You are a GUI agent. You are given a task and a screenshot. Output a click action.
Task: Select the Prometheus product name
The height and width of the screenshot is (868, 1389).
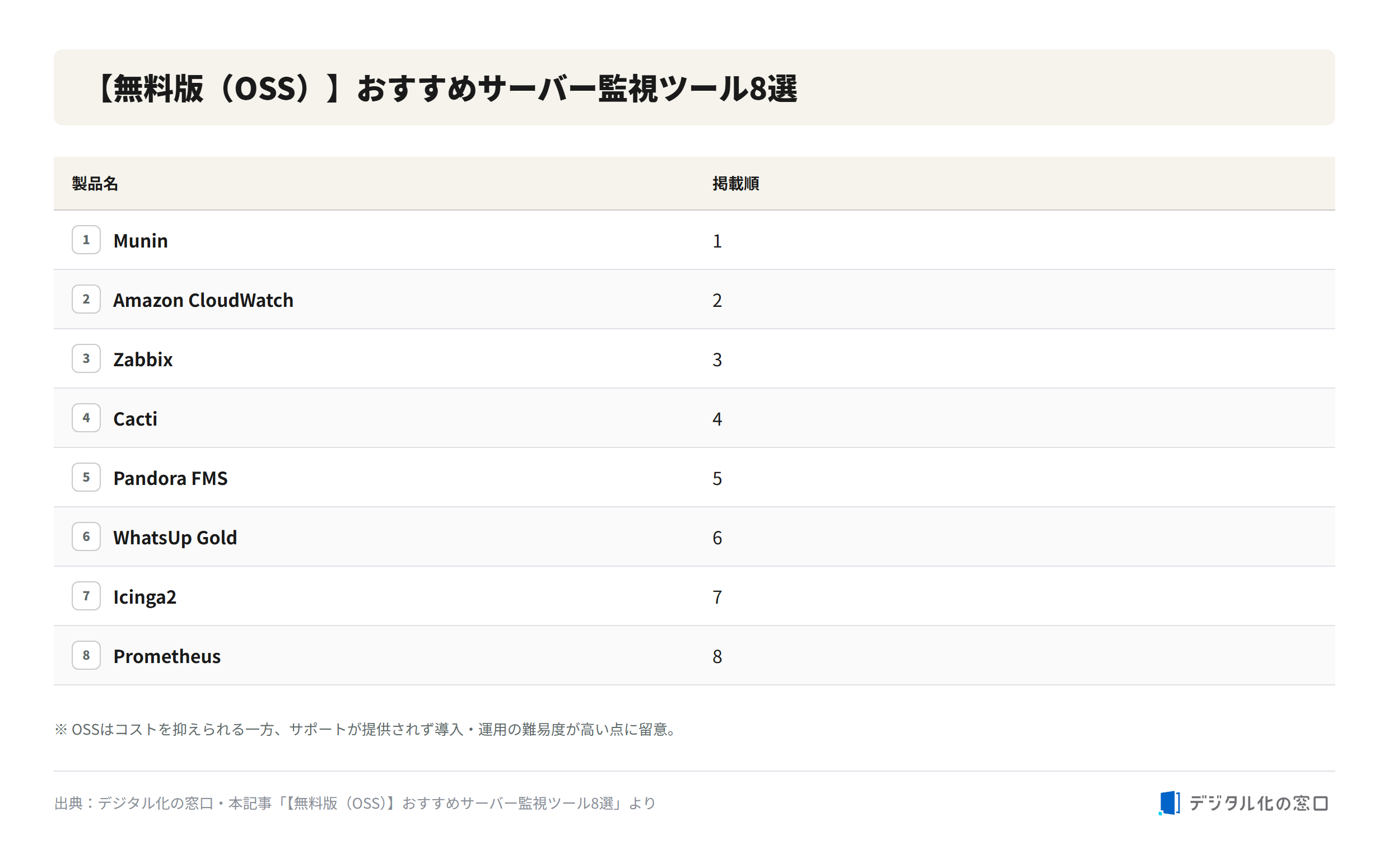[167, 656]
